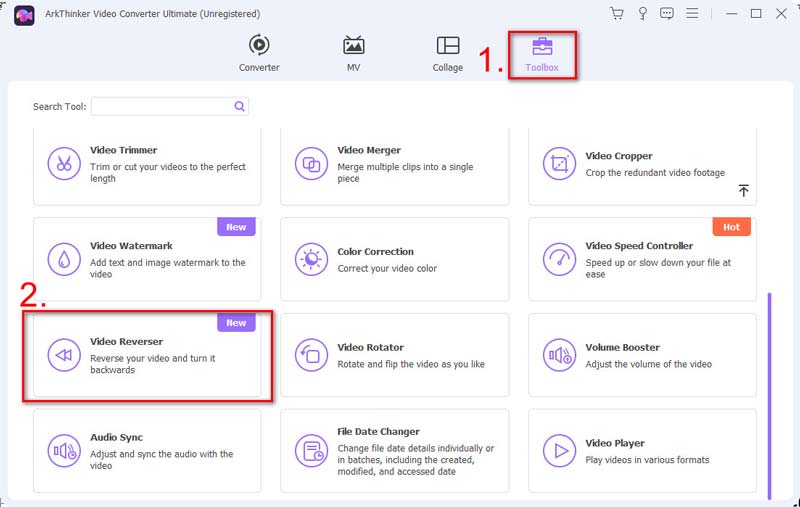Open the Video Trimmer tool title
This screenshot has height=507, width=800.
point(123,150)
